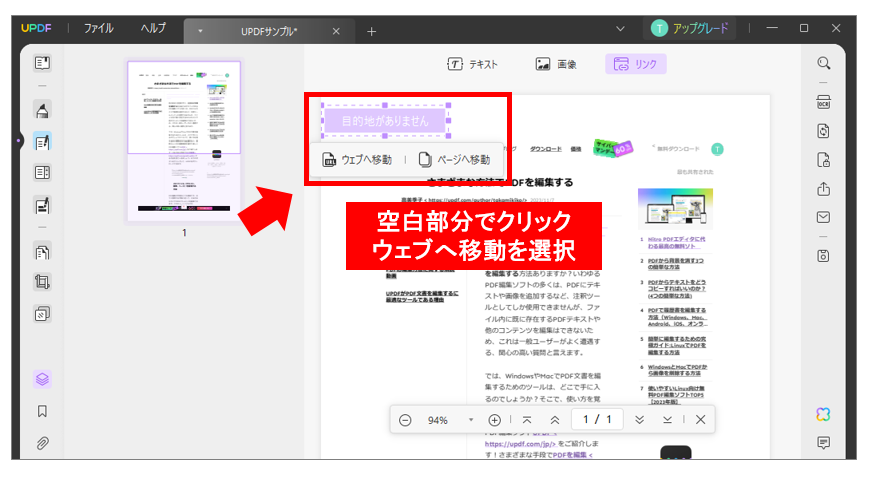
Task: Close the UPDFサンプル tab
Action: 336,32
